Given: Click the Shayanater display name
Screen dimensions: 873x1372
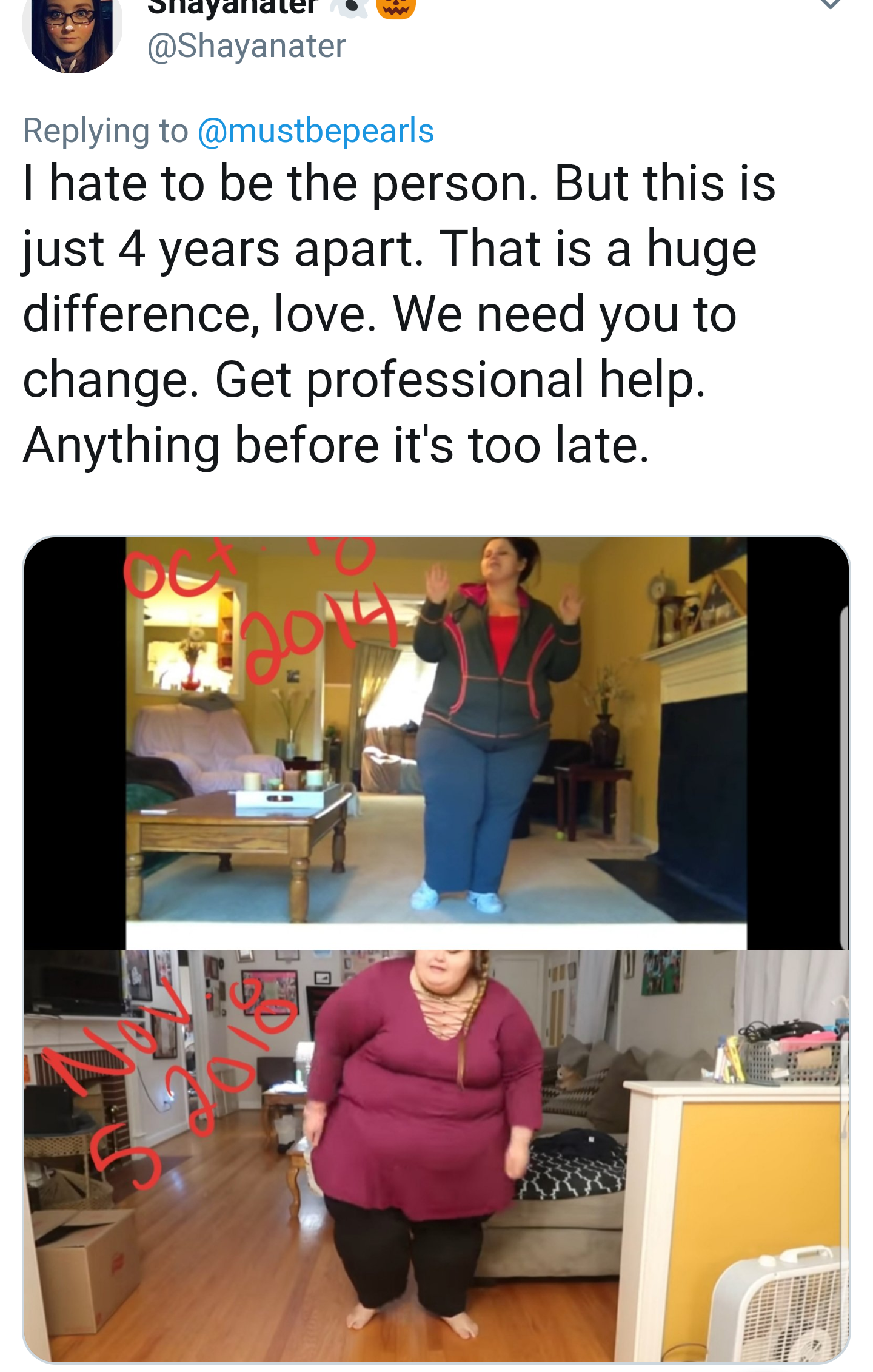Looking at the screenshot, I should point(233,7).
